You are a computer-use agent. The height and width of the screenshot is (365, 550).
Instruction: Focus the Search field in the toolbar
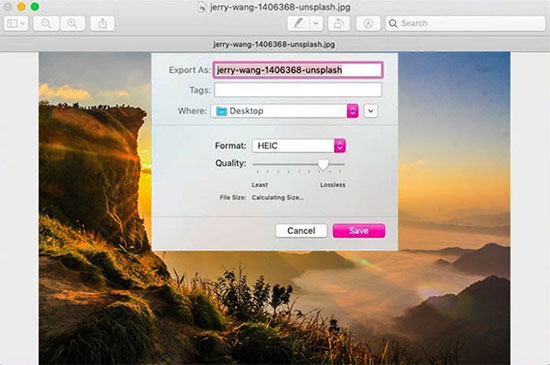[465, 23]
